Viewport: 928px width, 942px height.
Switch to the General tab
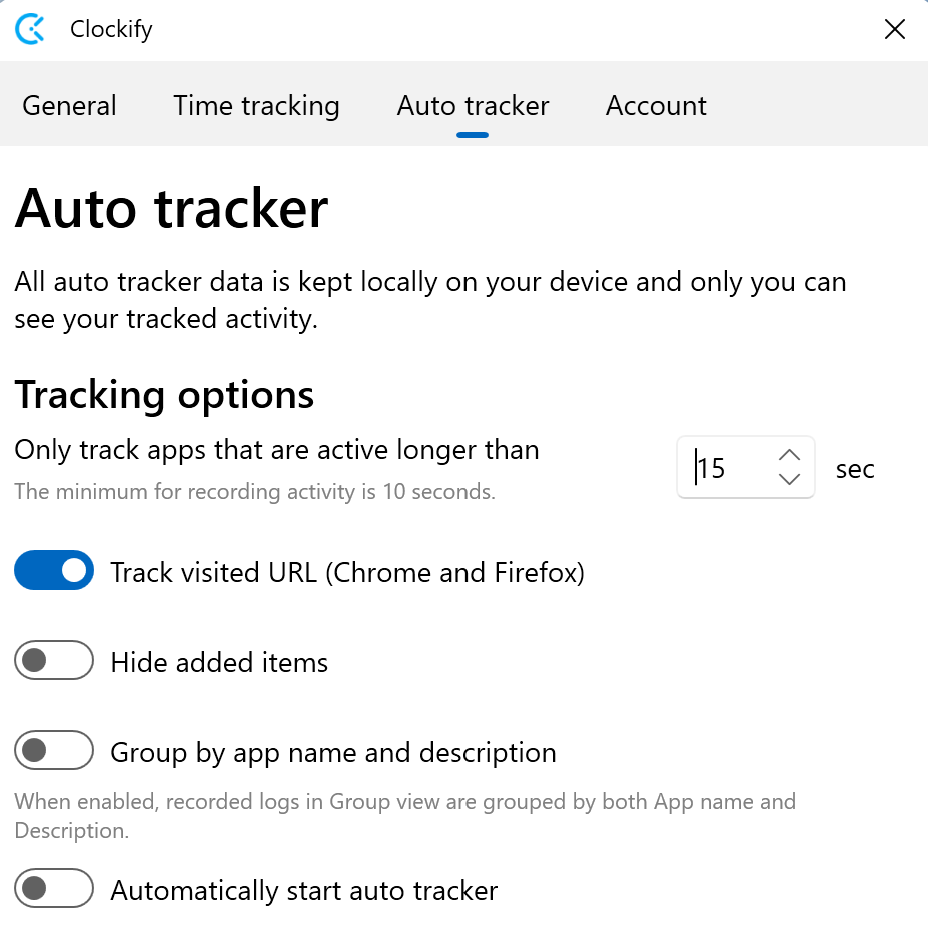(x=69, y=106)
